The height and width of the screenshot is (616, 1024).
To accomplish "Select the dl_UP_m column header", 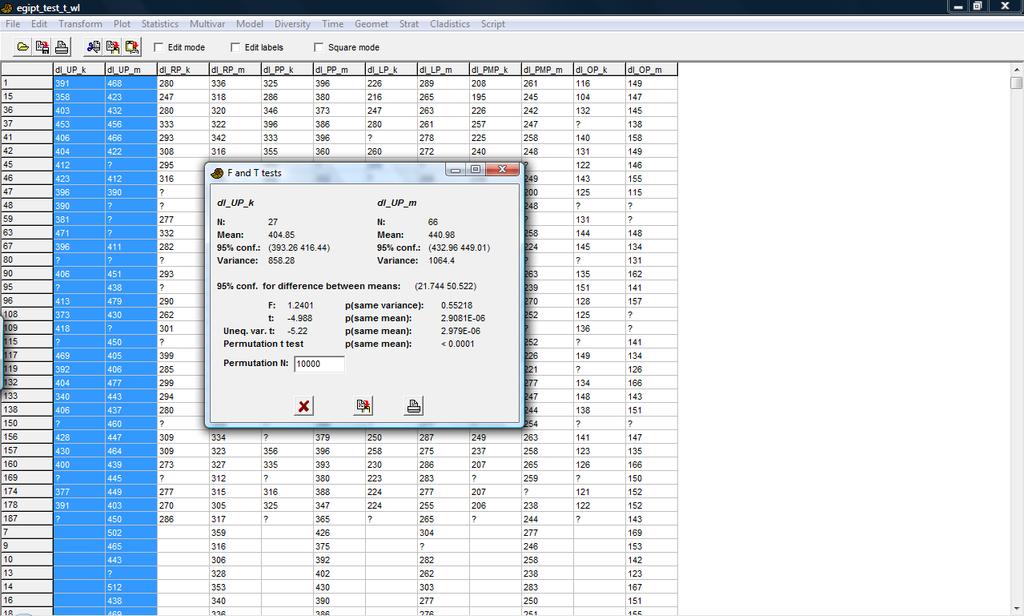I will pyautogui.click(x=131, y=69).
